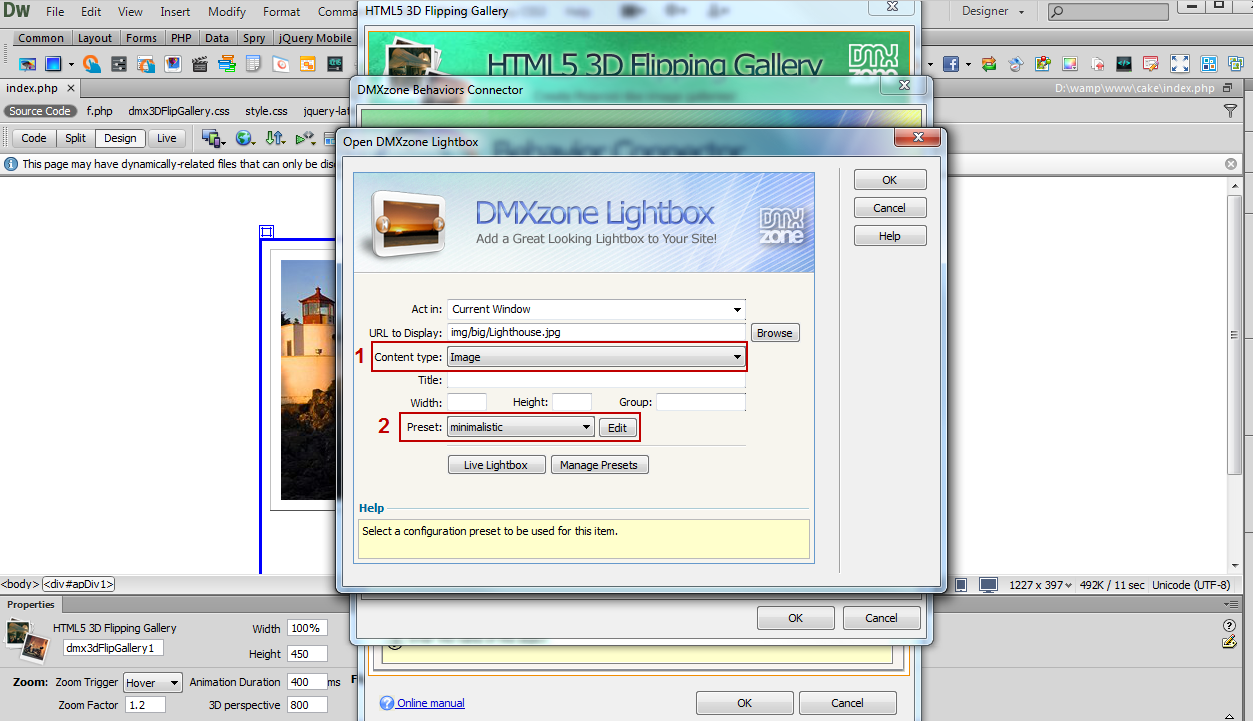Screen dimensions: 1253x721
Task: Click the first monitor image icon in toolbar
Action: point(27,63)
